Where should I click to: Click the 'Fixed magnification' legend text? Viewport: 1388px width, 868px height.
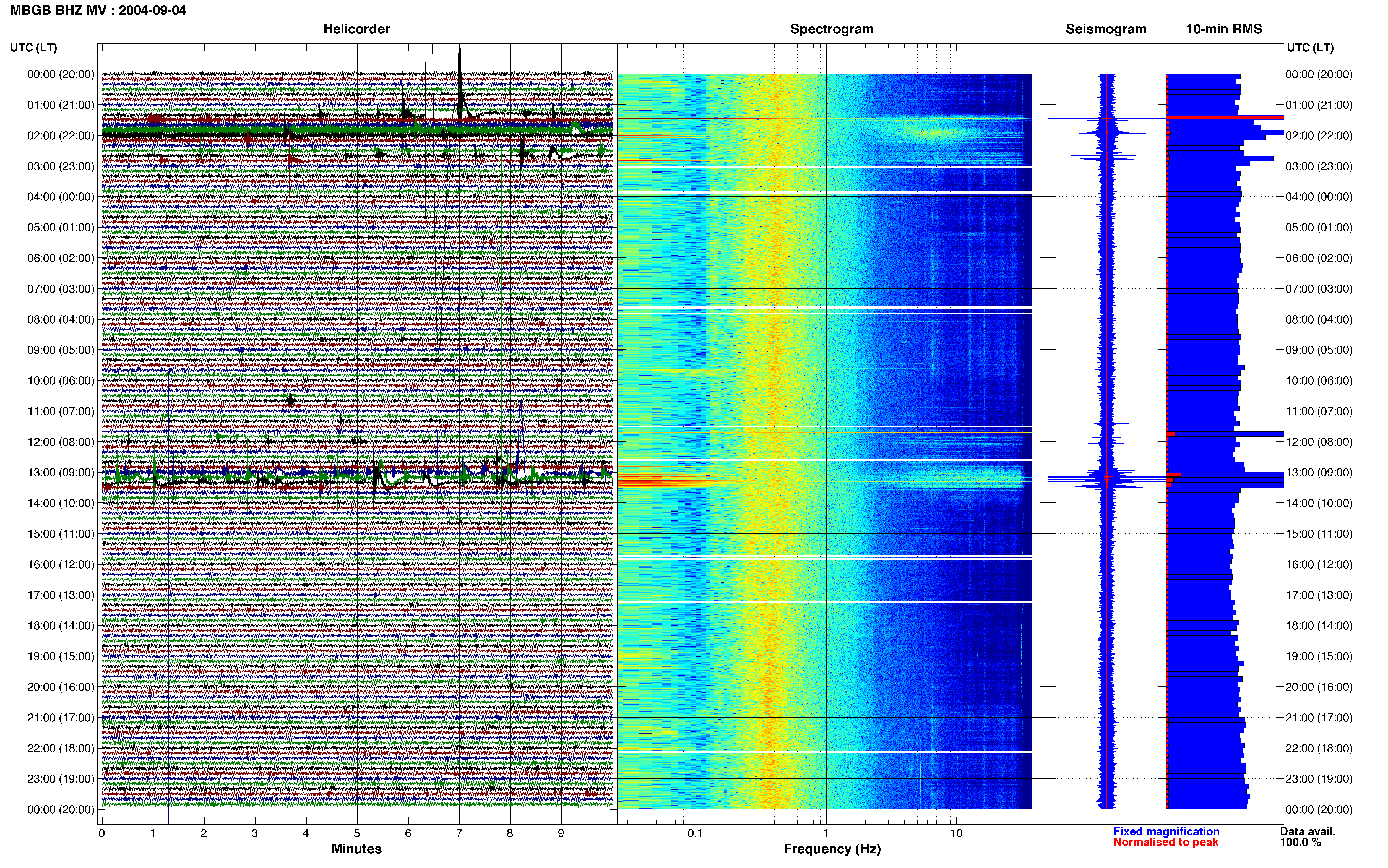pyautogui.click(x=1166, y=832)
